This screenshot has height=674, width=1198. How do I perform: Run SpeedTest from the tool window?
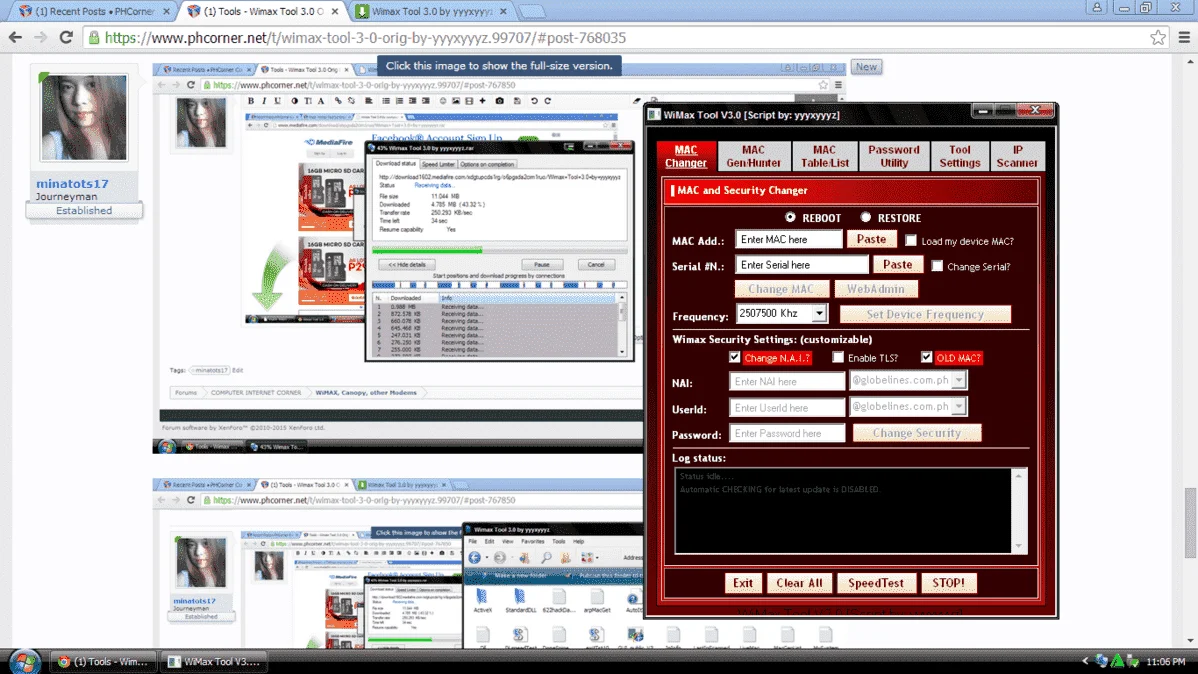click(x=876, y=583)
